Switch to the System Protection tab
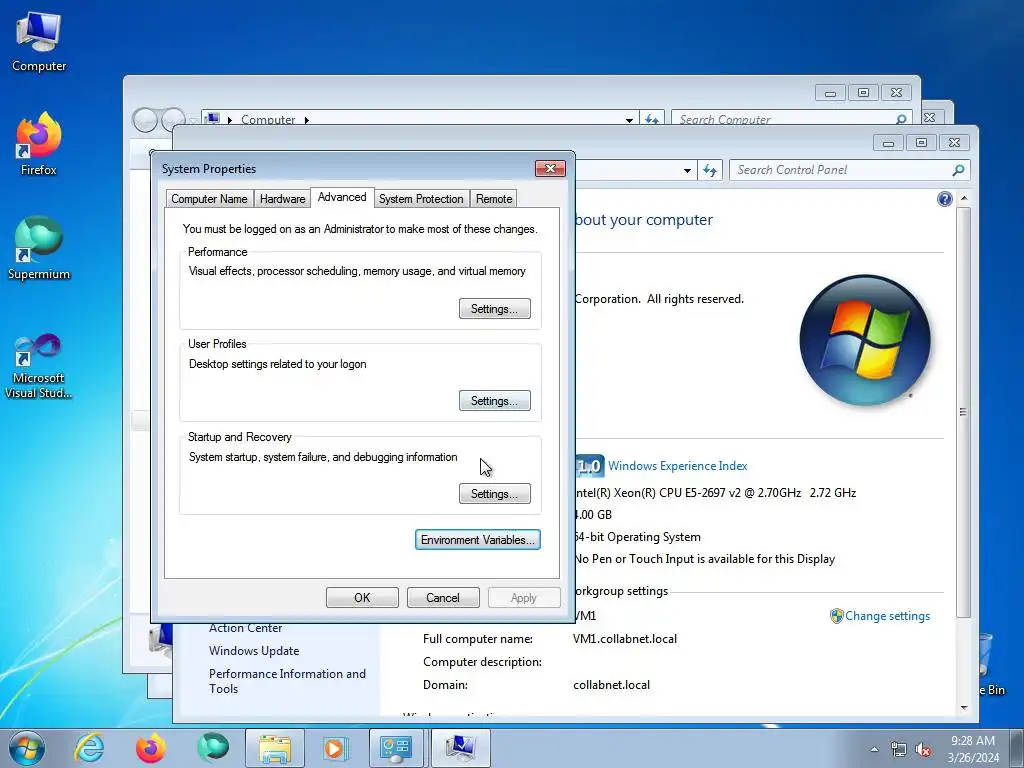Viewport: 1024px width, 768px height. (421, 199)
